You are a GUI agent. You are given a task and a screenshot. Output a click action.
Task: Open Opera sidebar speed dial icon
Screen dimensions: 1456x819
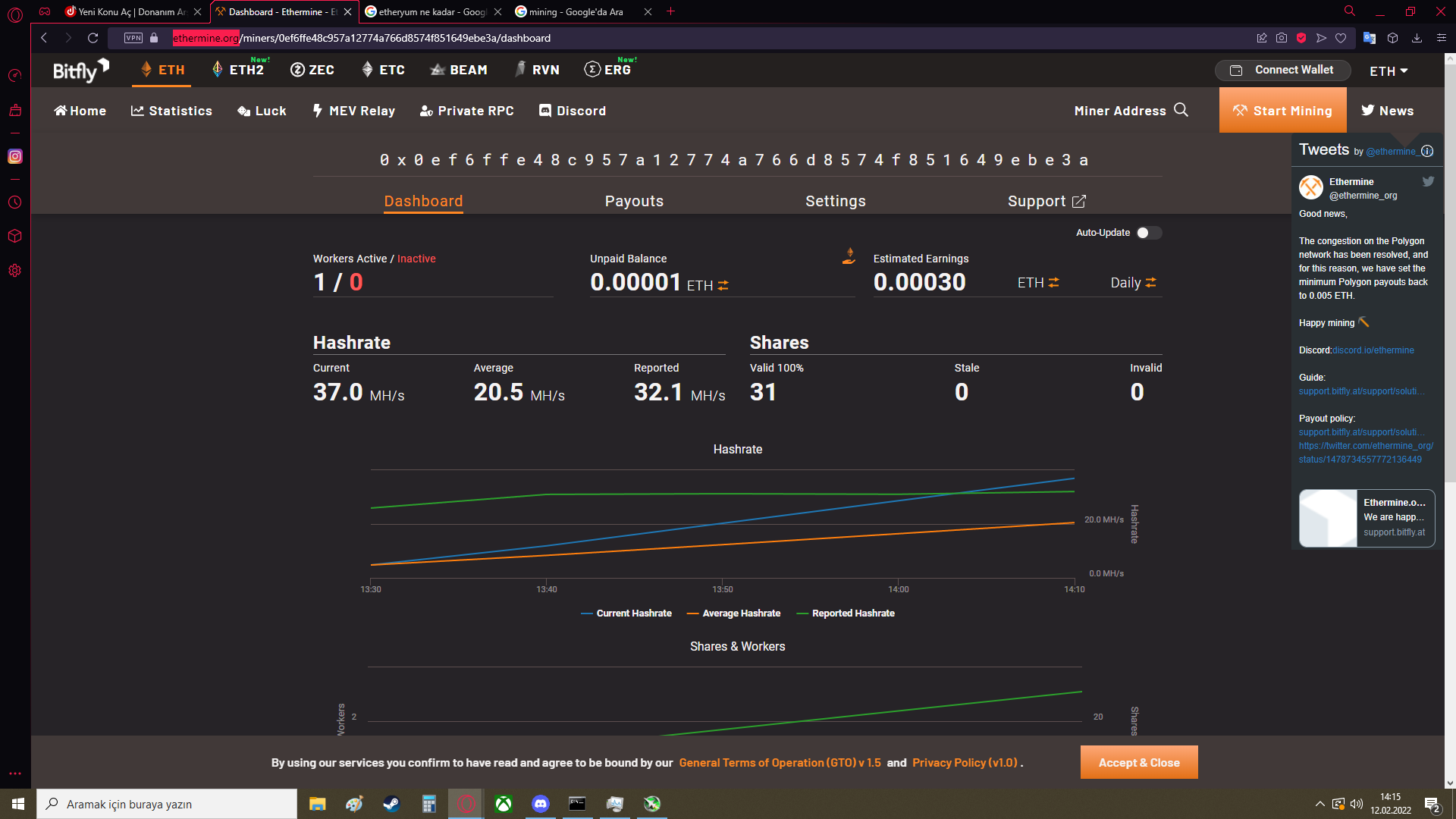click(x=15, y=75)
